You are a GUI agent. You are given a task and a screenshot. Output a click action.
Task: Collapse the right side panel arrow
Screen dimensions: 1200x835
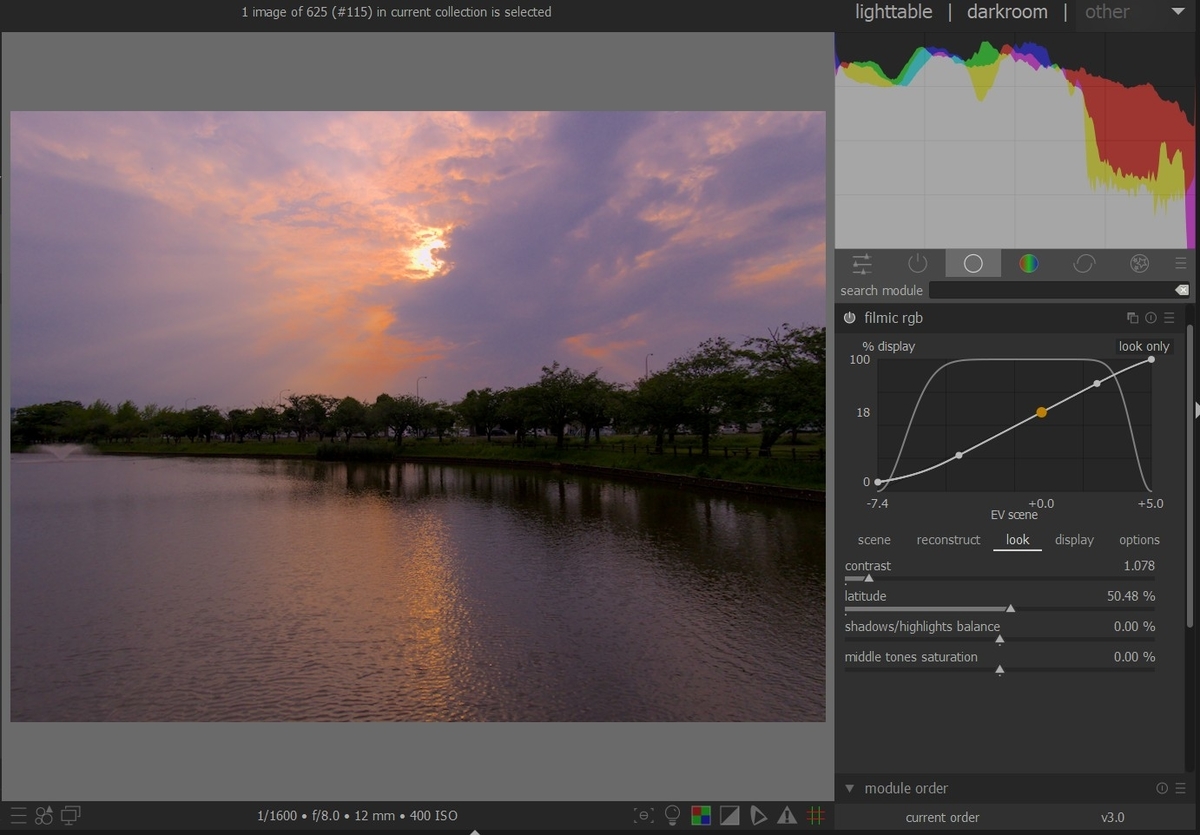pos(1196,408)
